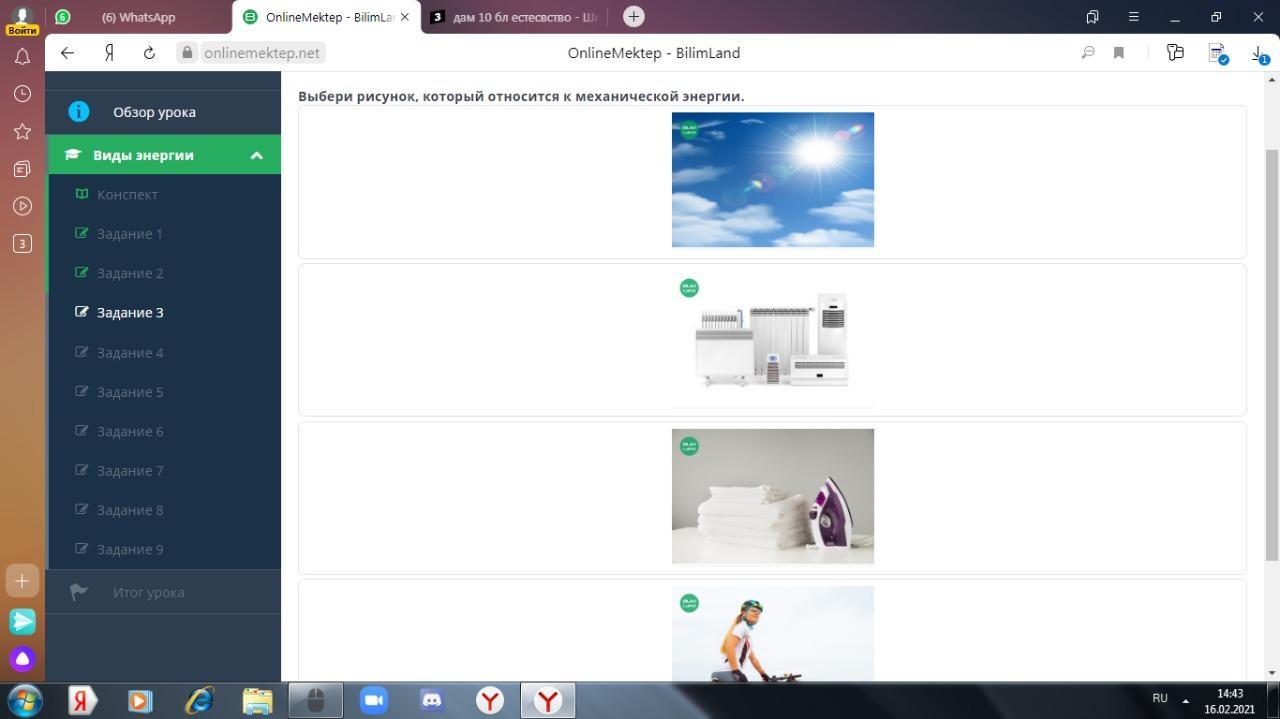Viewport: 1280px width, 719px height.
Task: Click the Войти profile avatar
Action: click(x=22, y=20)
